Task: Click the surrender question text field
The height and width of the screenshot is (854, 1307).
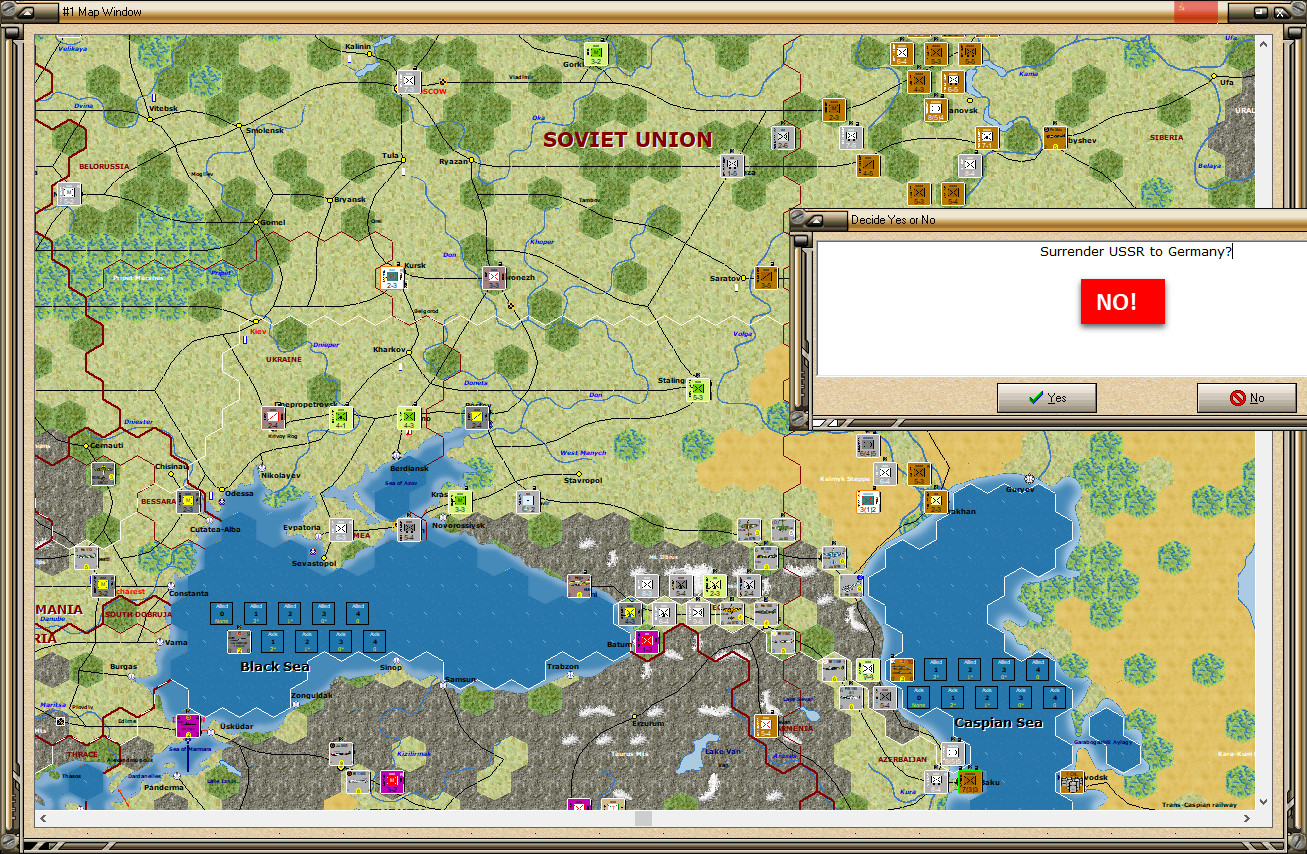Action: pos(1062,308)
